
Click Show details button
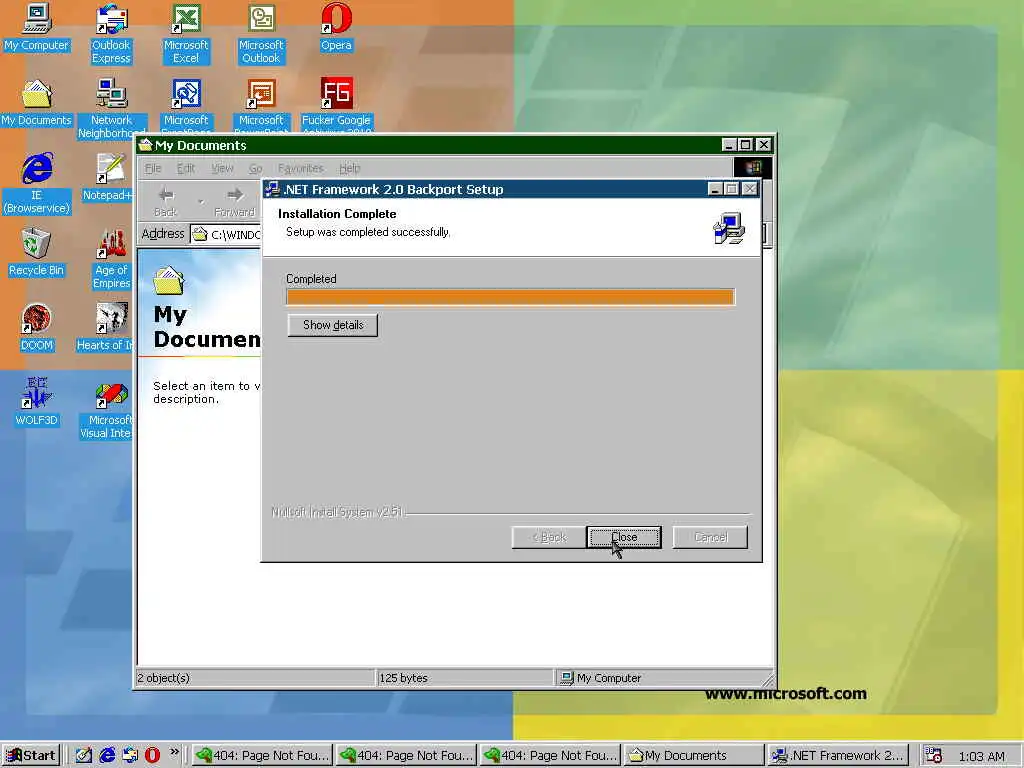click(x=332, y=325)
